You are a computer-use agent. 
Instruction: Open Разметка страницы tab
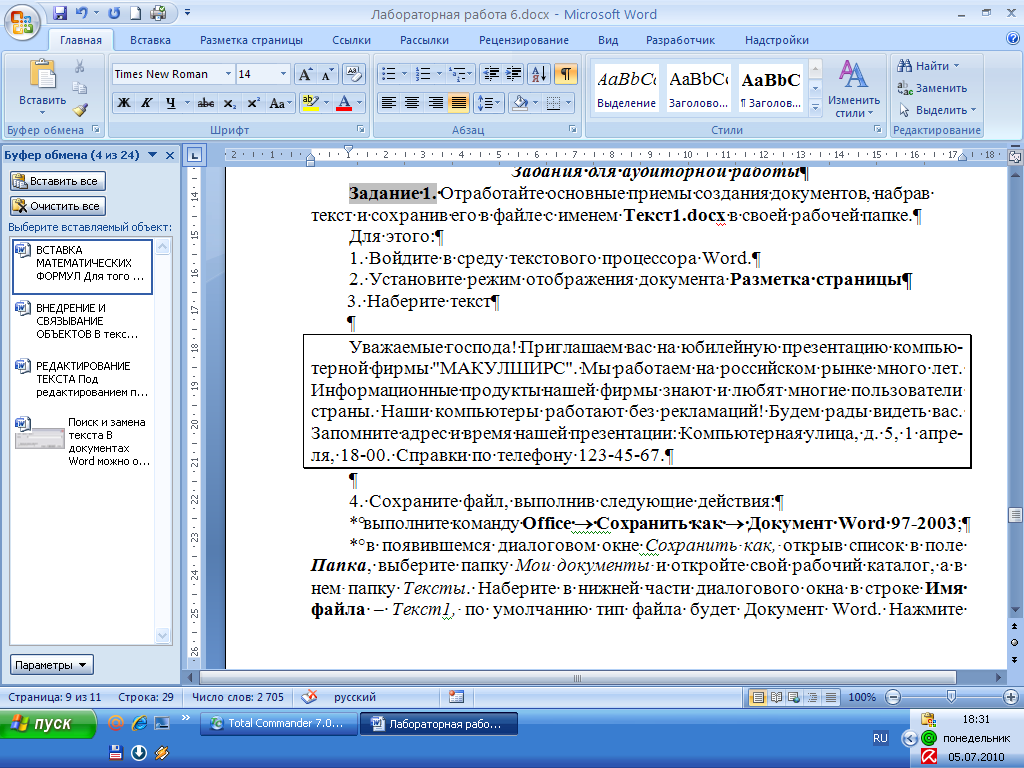tap(251, 40)
